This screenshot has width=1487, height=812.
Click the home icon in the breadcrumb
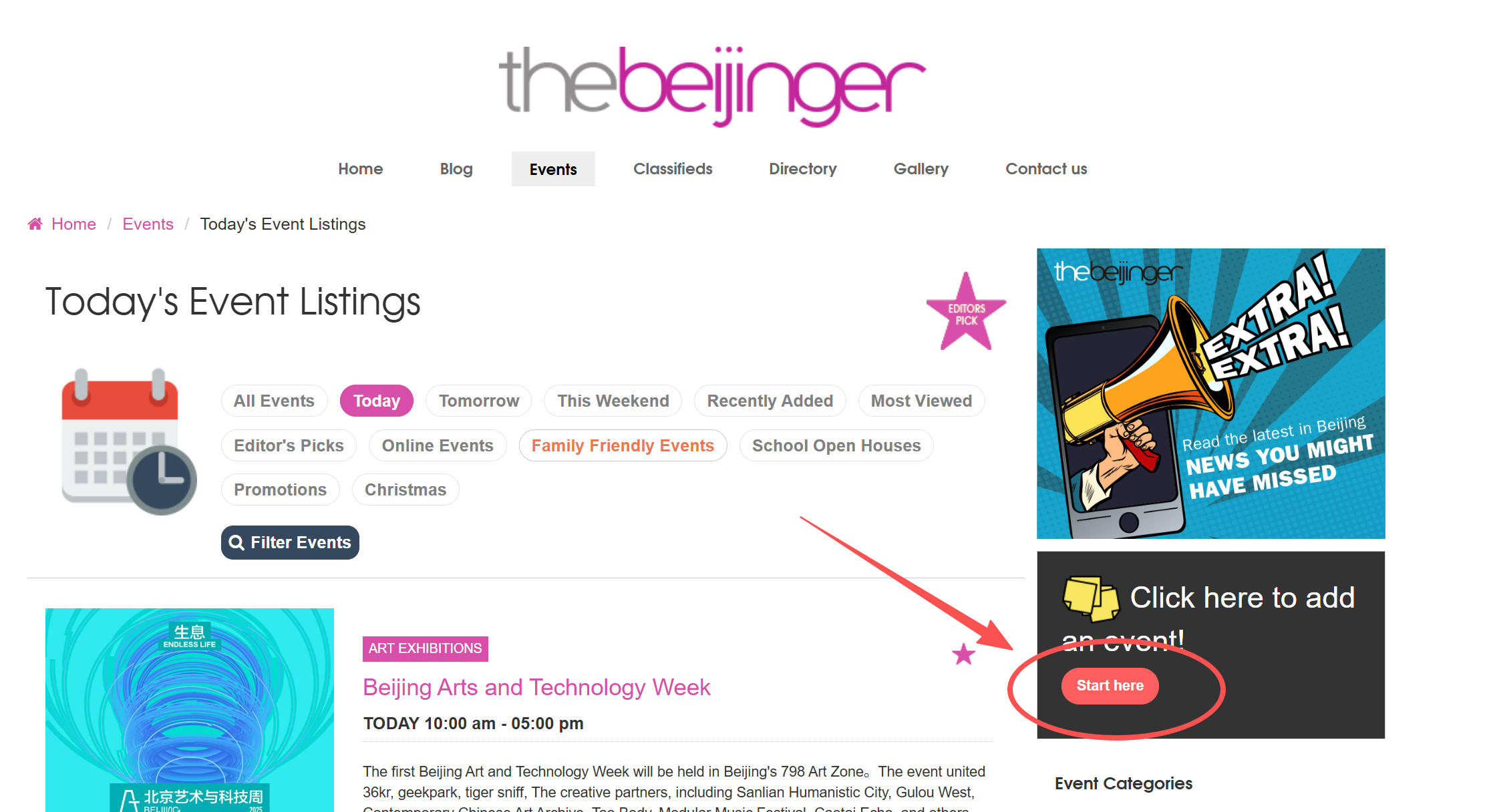click(x=35, y=224)
